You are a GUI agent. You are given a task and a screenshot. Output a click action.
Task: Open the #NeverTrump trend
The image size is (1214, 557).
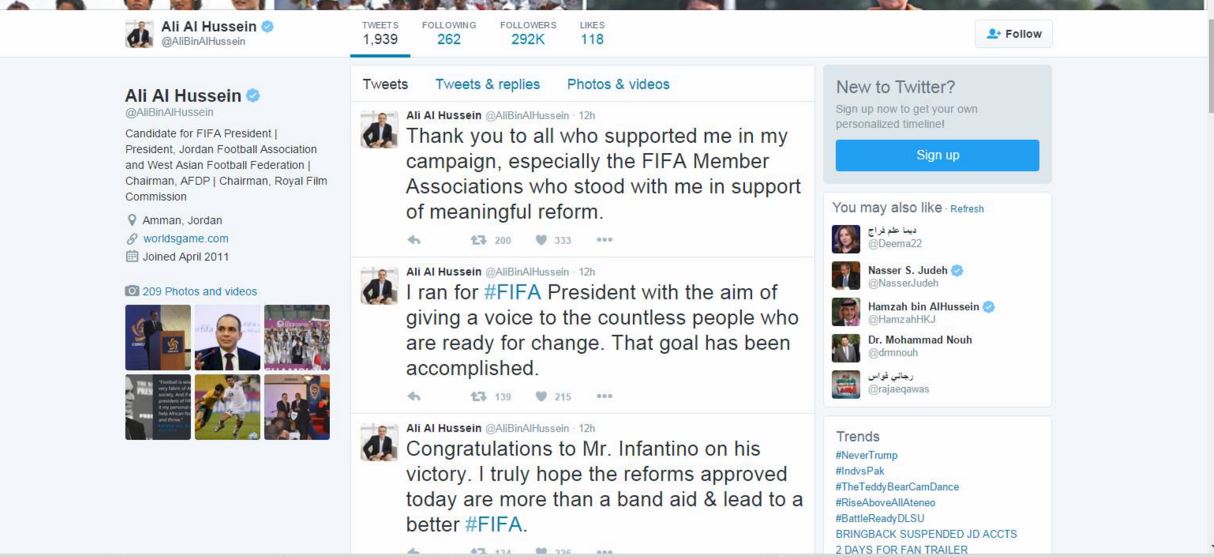coord(866,455)
